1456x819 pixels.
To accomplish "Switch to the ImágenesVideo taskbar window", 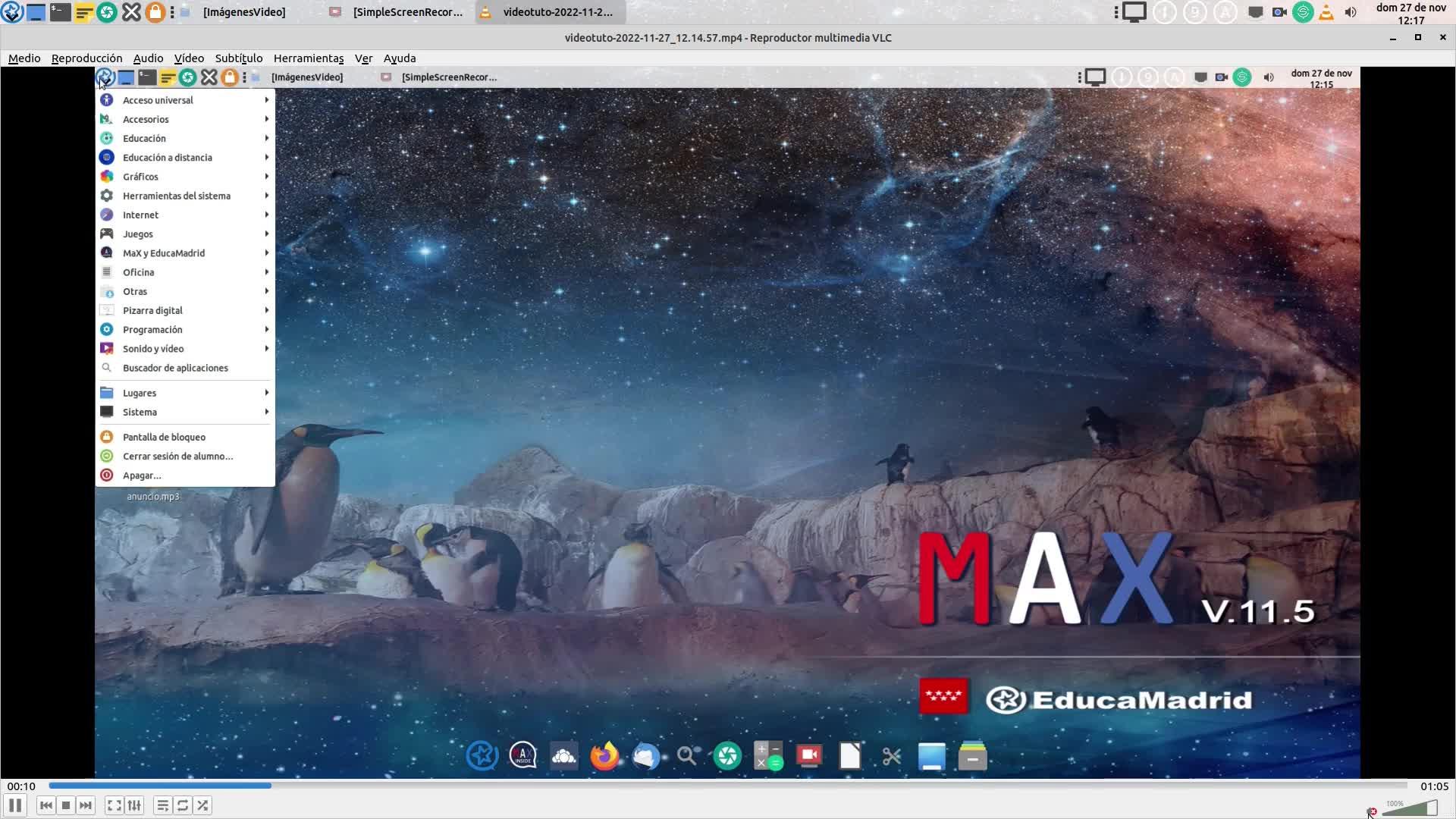I will pos(243,12).
